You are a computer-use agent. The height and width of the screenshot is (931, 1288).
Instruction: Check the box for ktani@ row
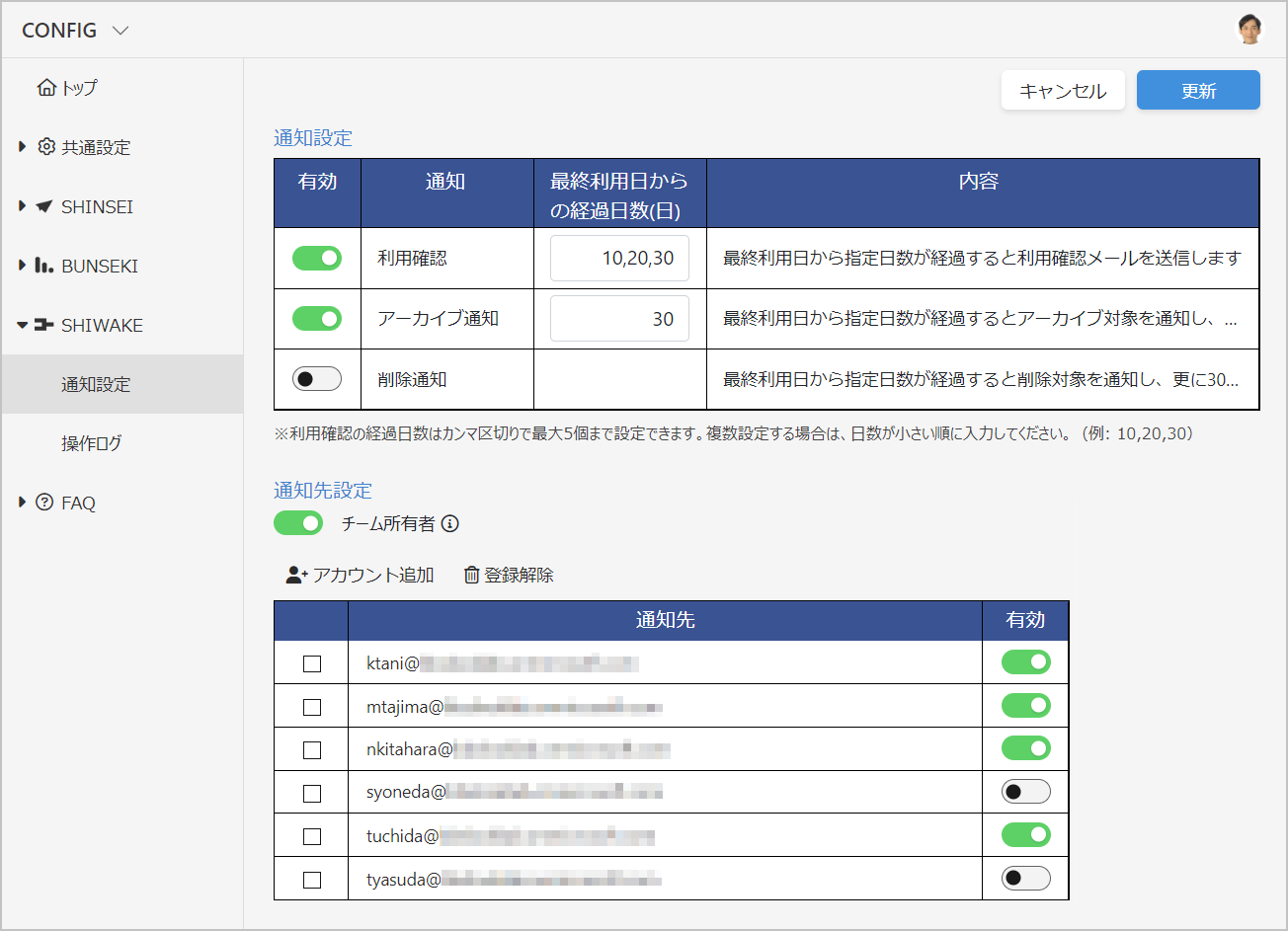pyautogui.click(x=312, y=663)
